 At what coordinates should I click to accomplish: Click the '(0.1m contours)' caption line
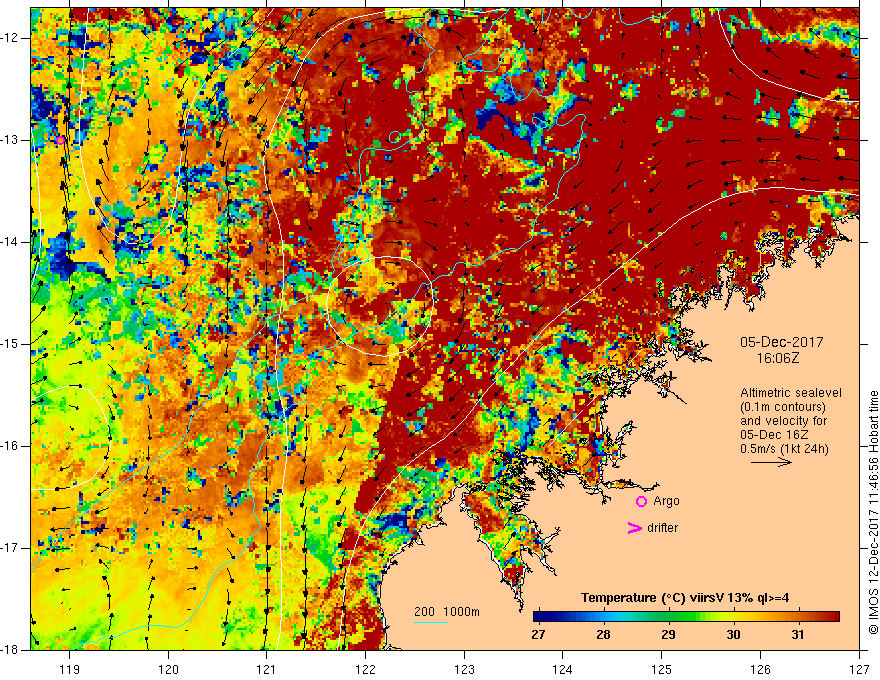click(783, 407)
